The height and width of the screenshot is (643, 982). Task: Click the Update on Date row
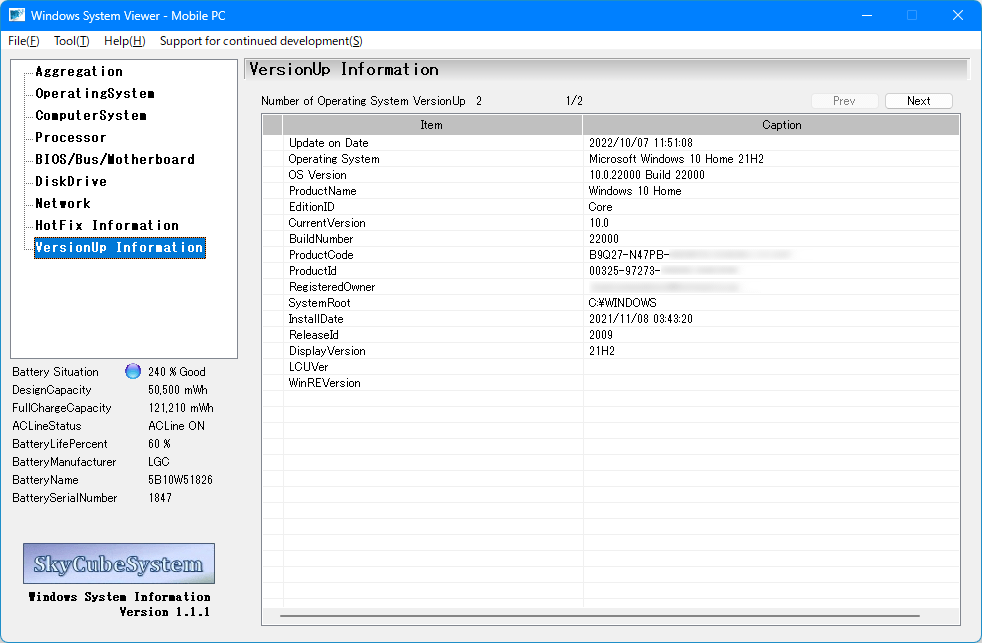click(x=611, y=143)
